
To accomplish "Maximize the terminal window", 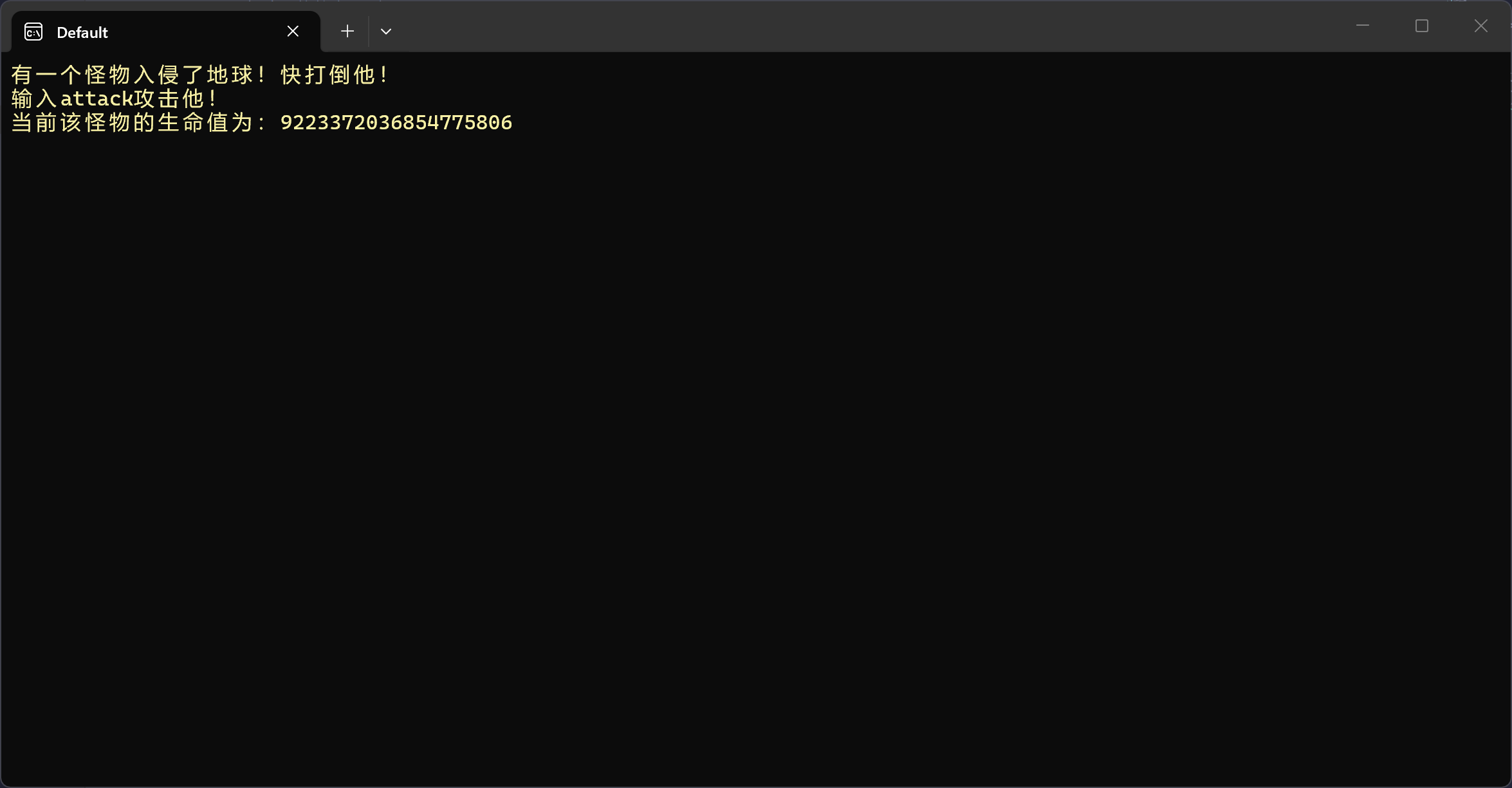I will pos(1422,26).
